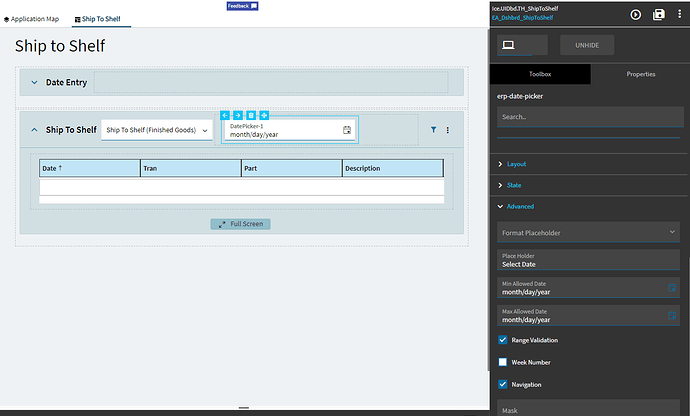The height and width of the screenshot is (416, 690).
Task: Click the Part column header
Action: click(292, 168)
